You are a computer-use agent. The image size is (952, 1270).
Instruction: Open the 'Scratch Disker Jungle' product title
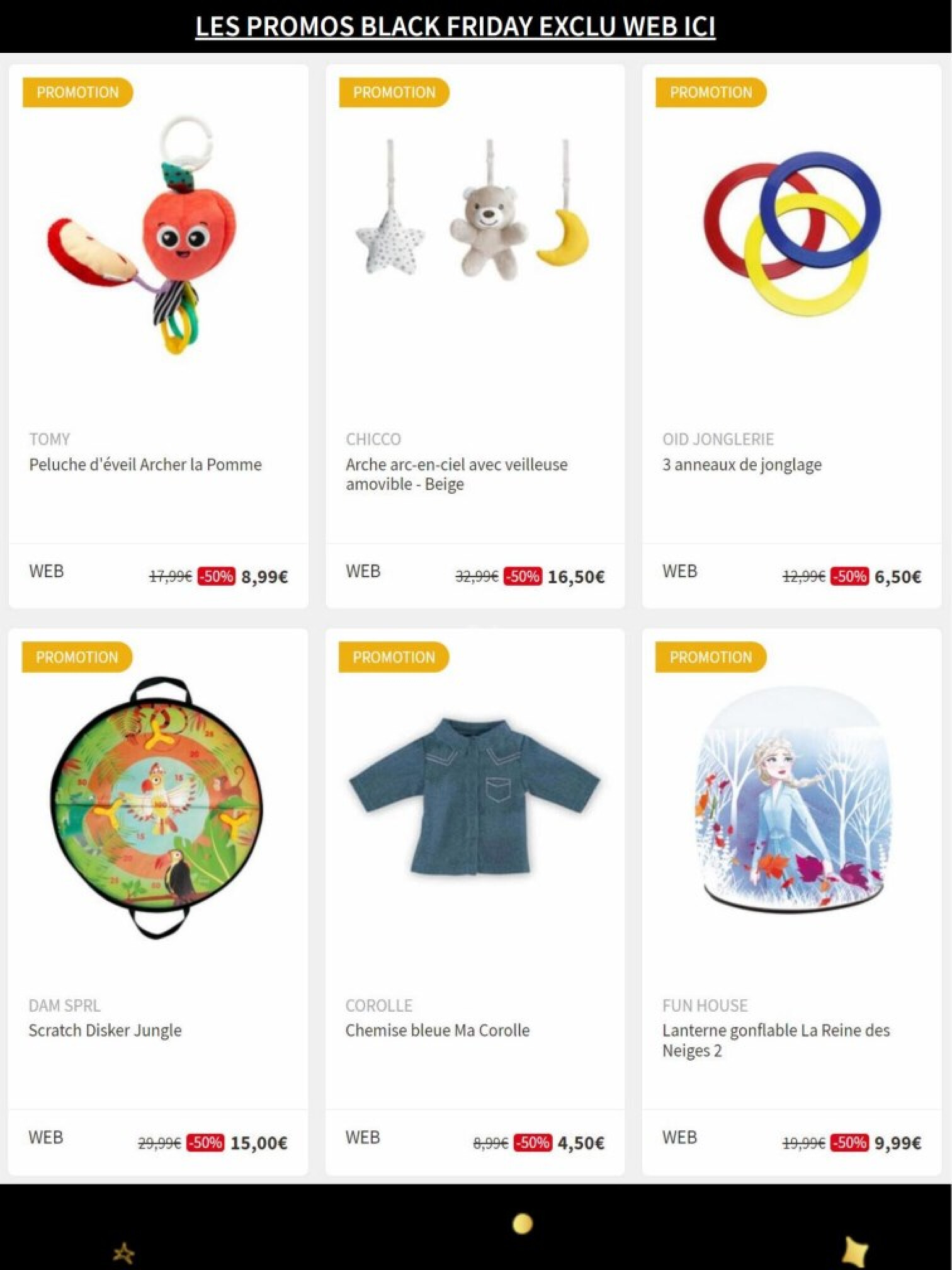105,1031
